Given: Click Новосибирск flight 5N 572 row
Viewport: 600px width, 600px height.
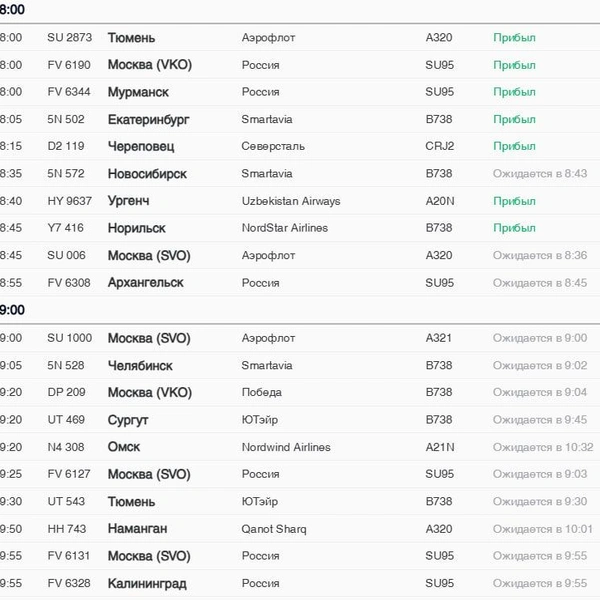Looking at the screenshot, I should point(300,174).
